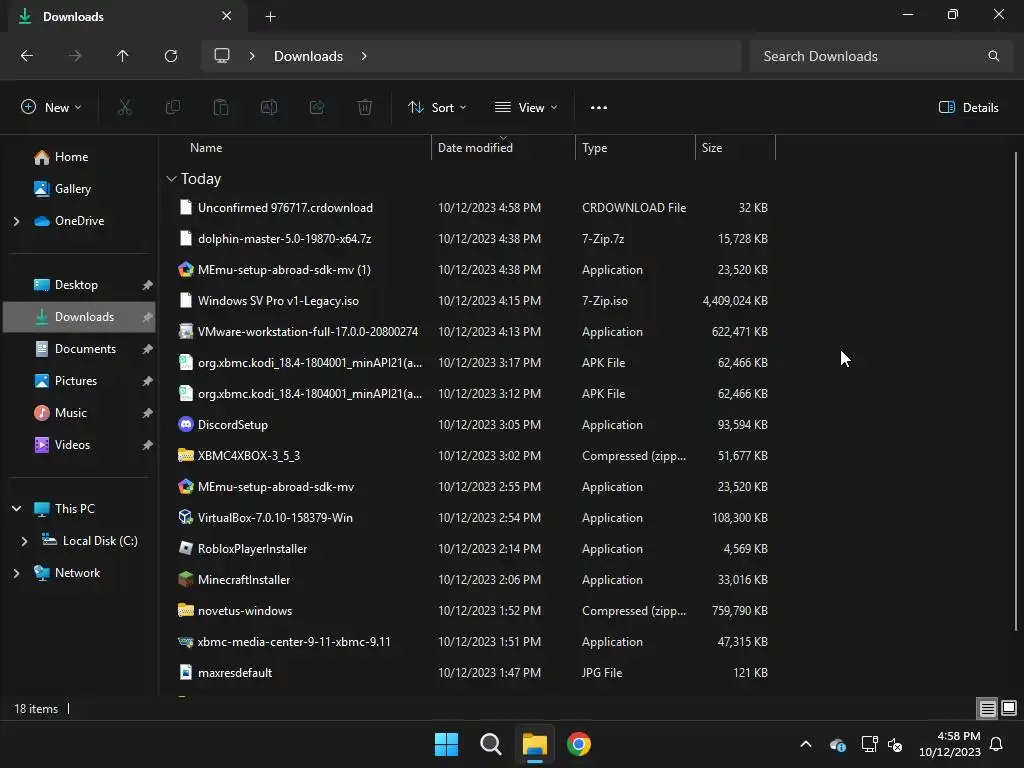Click the Copy icon in toolbar
Screen dimensions: 1024x768
pyautogui.click(x=172, y=108)
